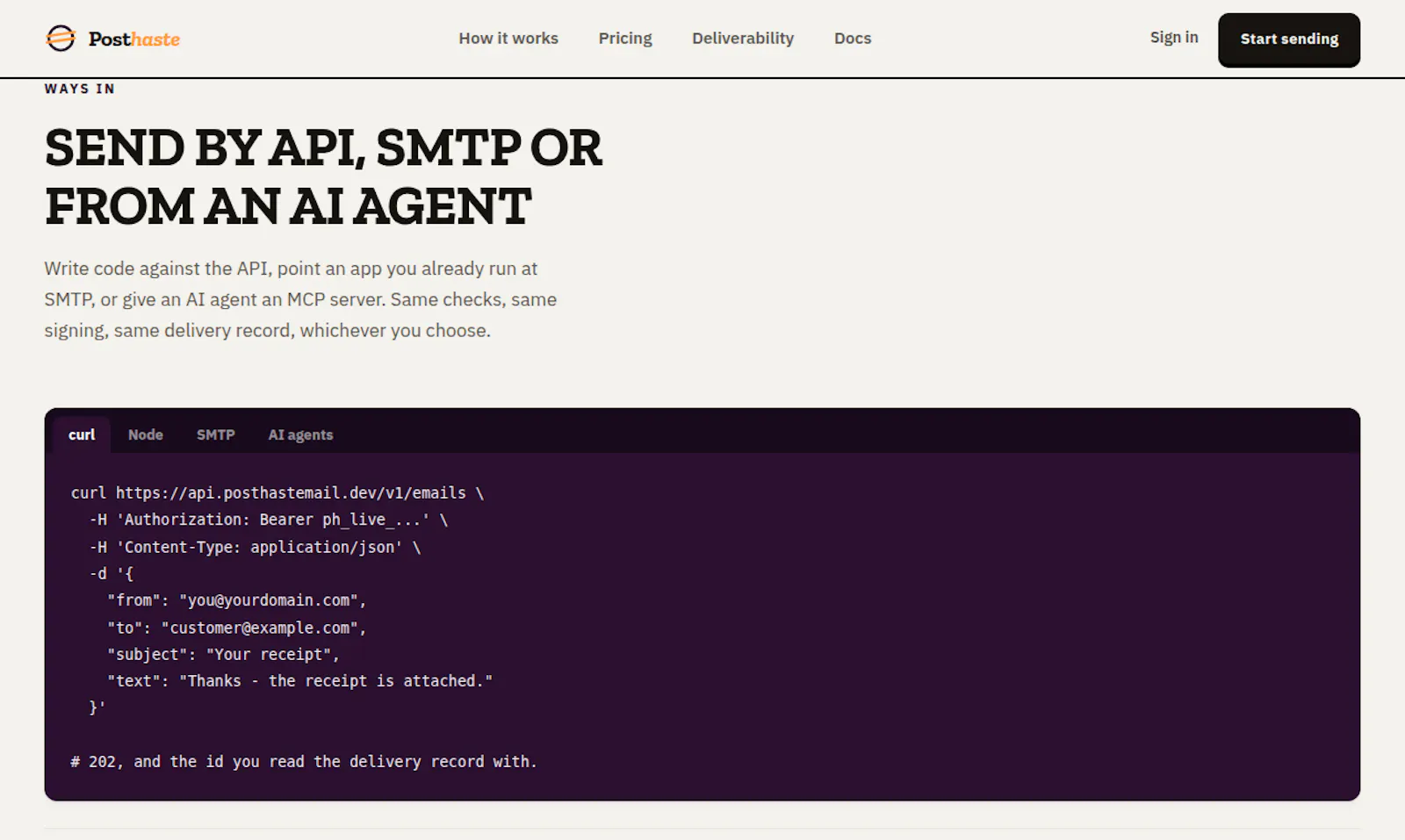The width and height of the screenshot is (1405, 840).
Task: Open the Pricing nav link
Action: 625,39
